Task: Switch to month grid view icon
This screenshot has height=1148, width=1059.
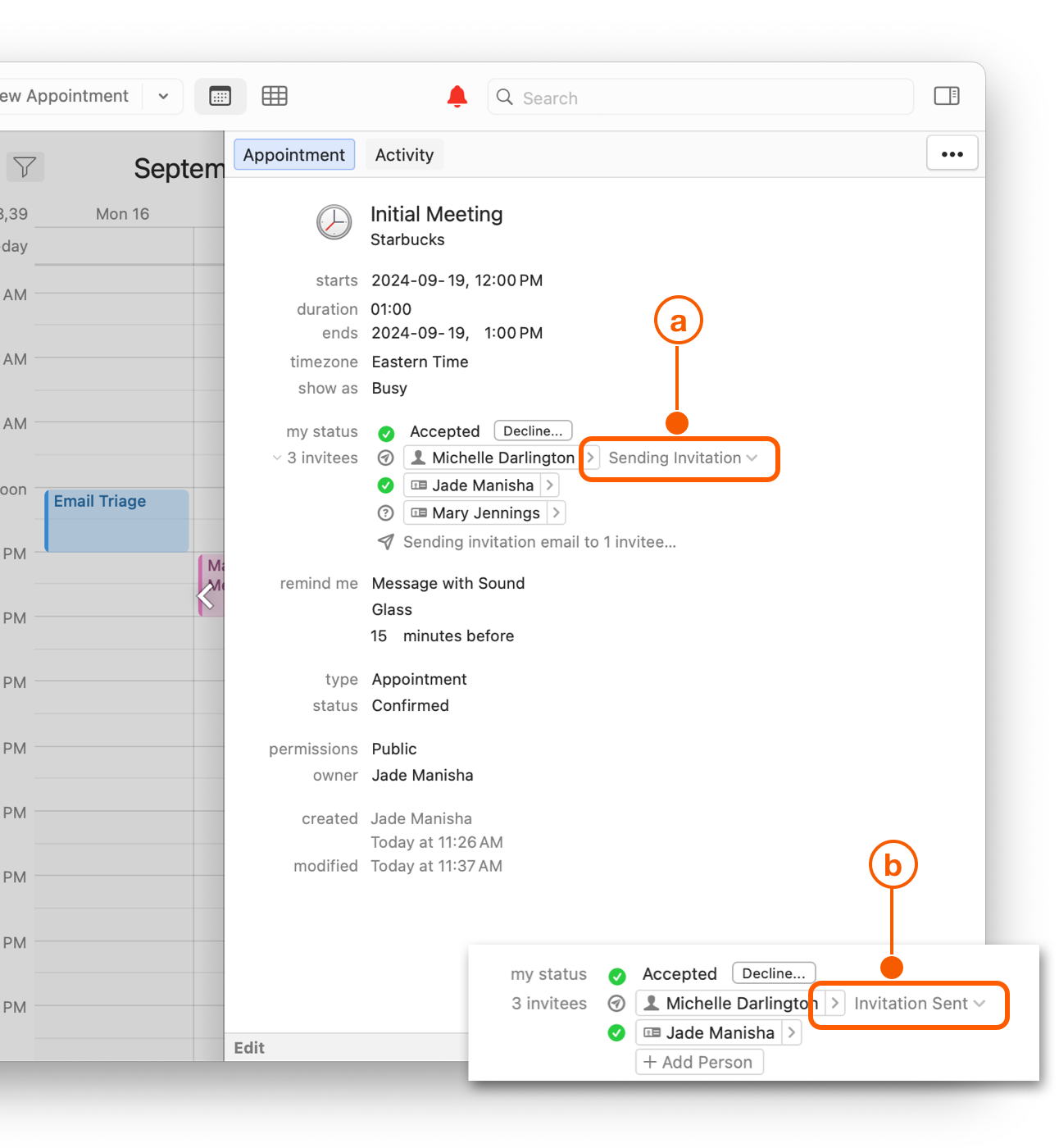Action: pos(275,97)
